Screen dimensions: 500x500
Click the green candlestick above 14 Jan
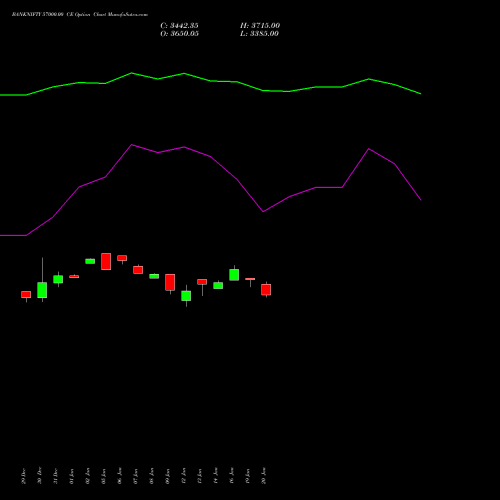tap(218, 285)
